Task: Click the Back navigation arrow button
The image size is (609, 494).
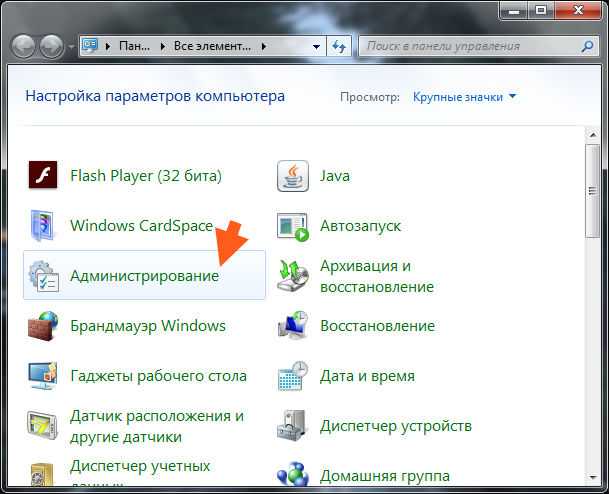Action: (x=24, y=46)
